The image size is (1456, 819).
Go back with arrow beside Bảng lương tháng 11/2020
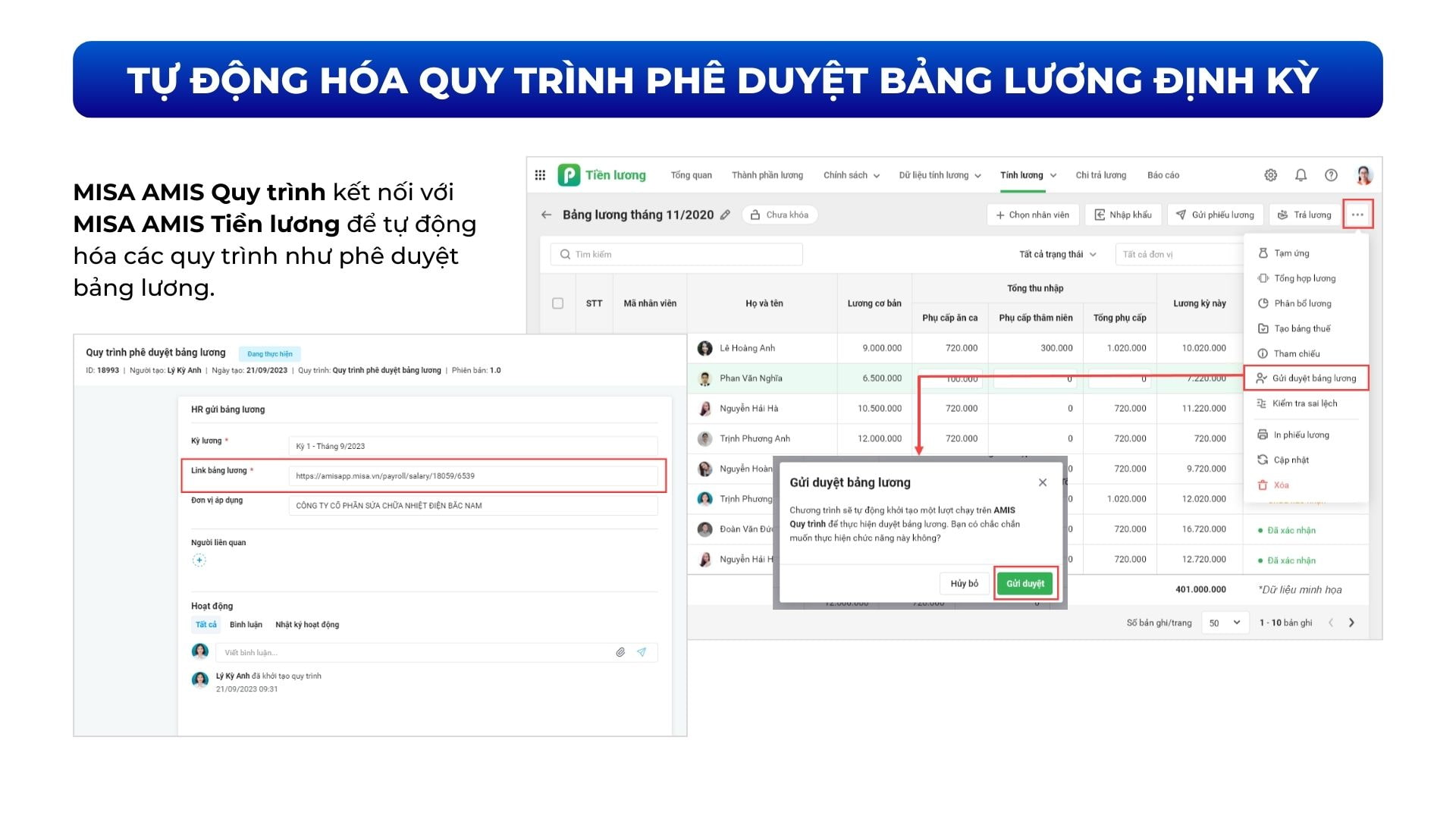point(546,215)
